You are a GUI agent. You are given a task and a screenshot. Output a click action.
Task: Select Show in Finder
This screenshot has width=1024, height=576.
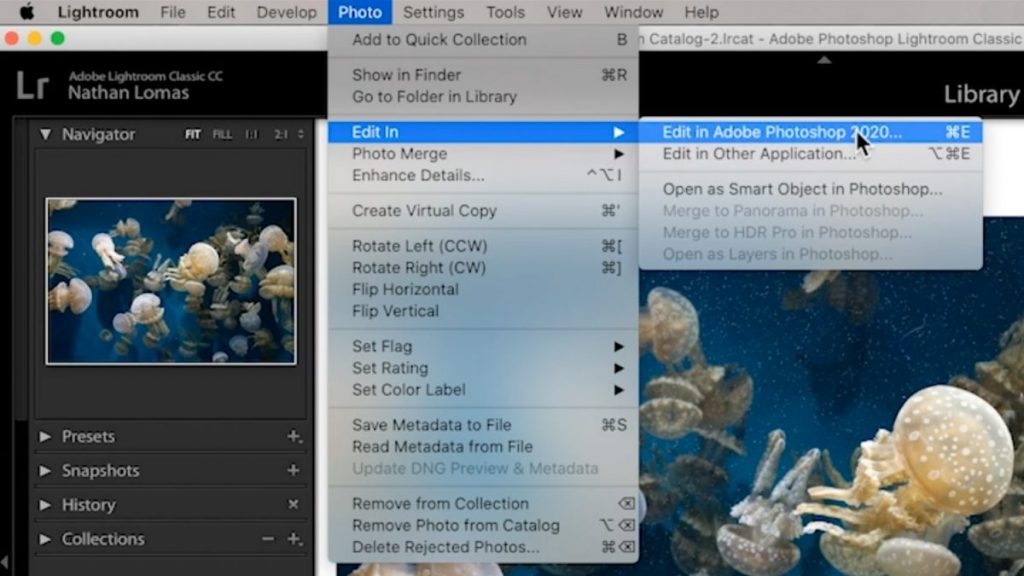pyautogui.click(x=483, y=75)
